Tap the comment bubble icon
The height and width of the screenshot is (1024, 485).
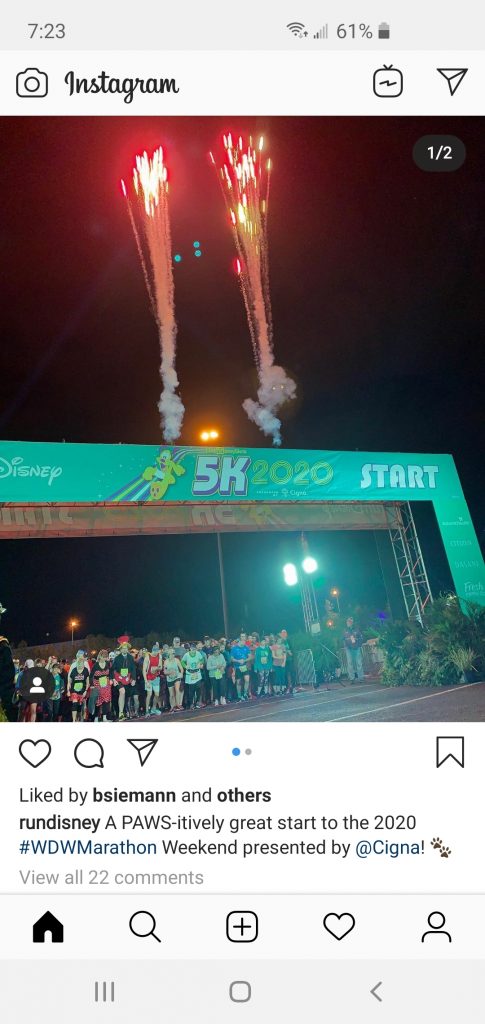[x=89, y=754]
